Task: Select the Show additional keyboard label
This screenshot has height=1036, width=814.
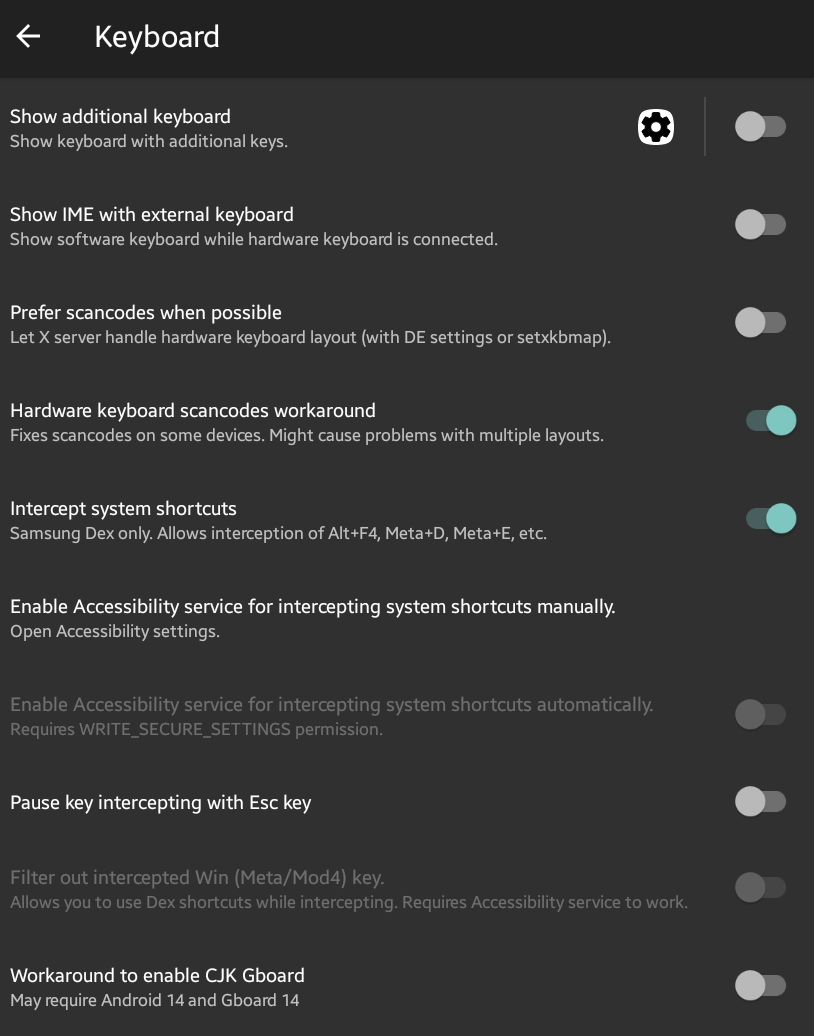Action: tap(120, 116)
